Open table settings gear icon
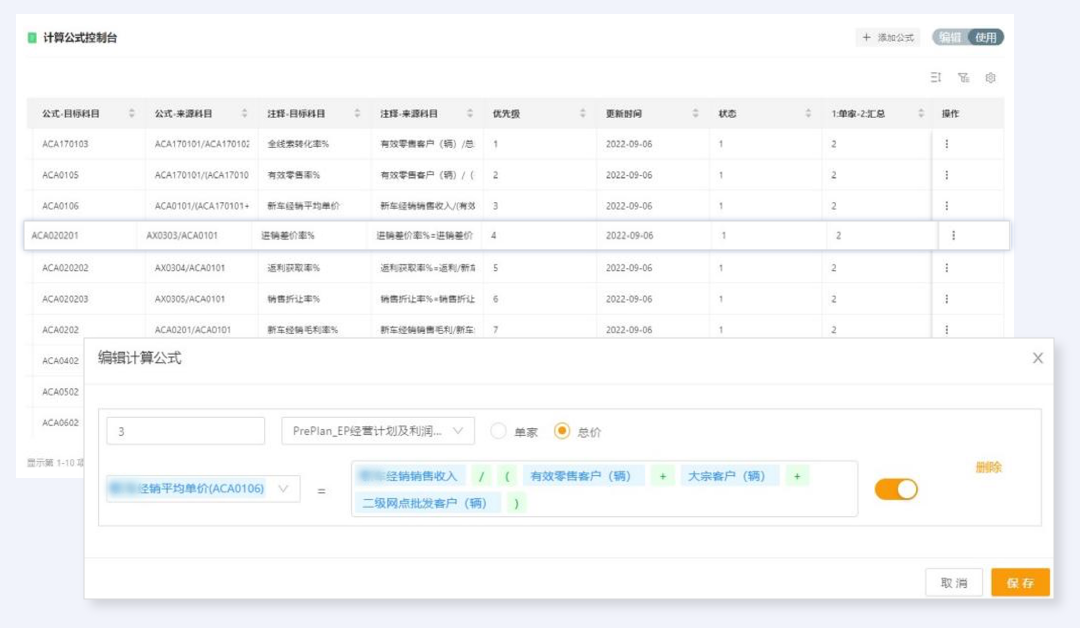The width and height of the screenshot is (1080, 628). click(x=990, y=78)
